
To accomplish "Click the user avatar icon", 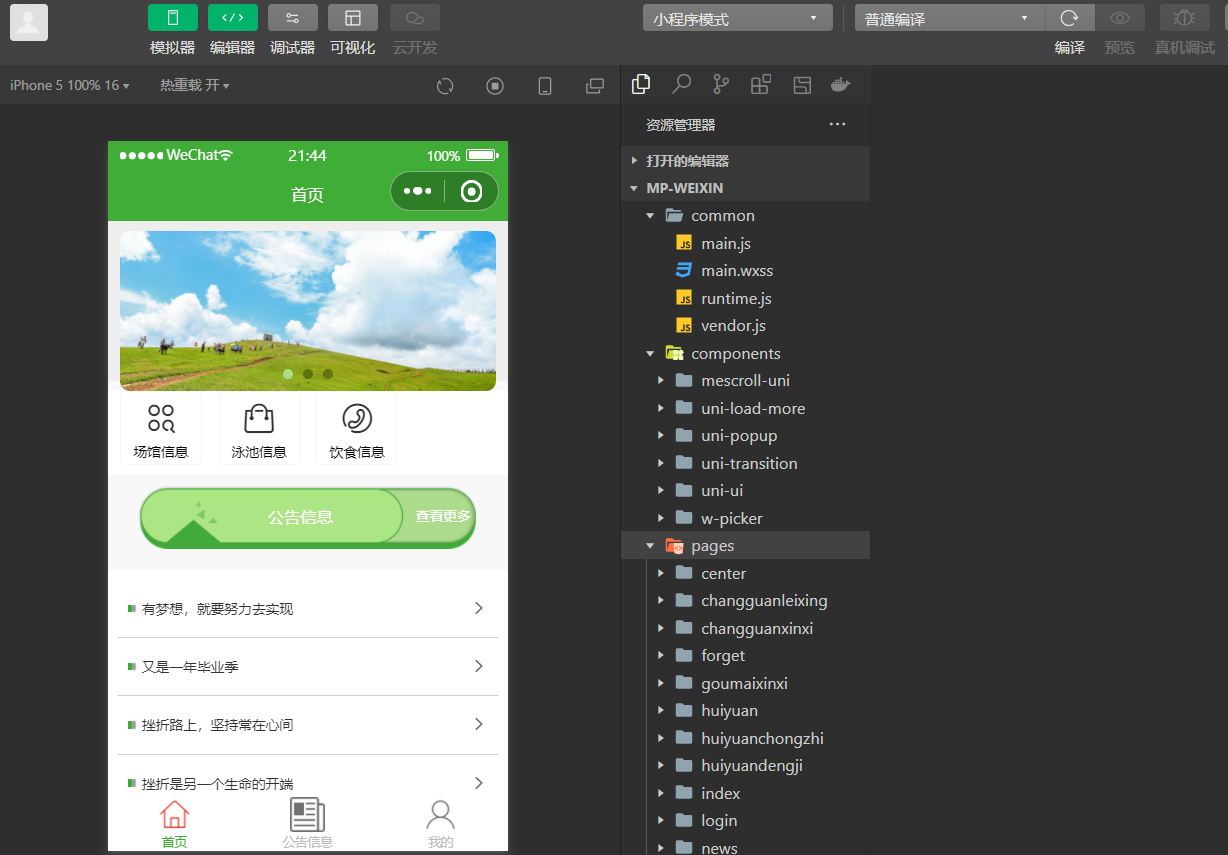I will click(29, 22).
